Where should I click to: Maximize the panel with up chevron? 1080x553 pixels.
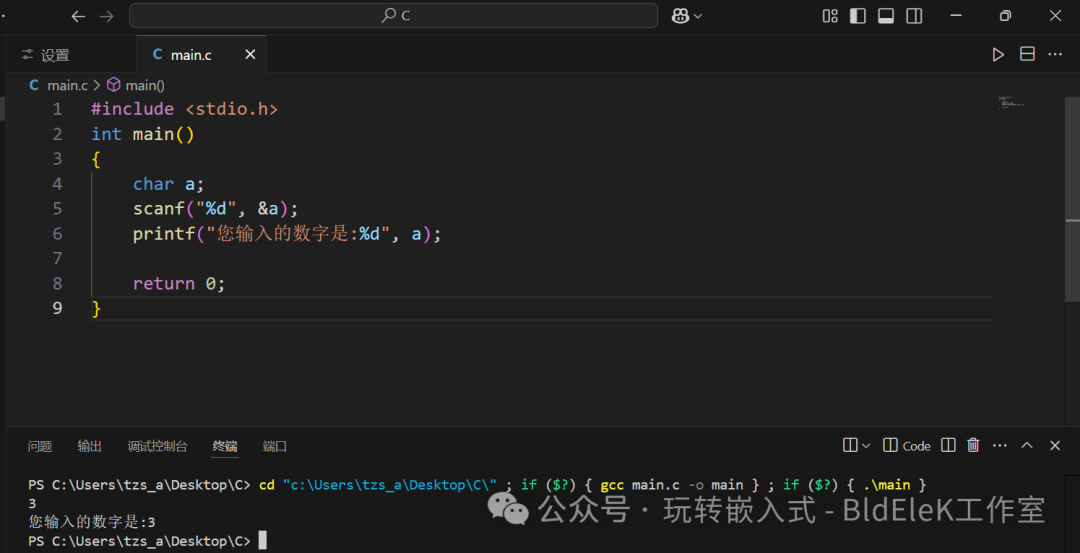pos(1027,446)
